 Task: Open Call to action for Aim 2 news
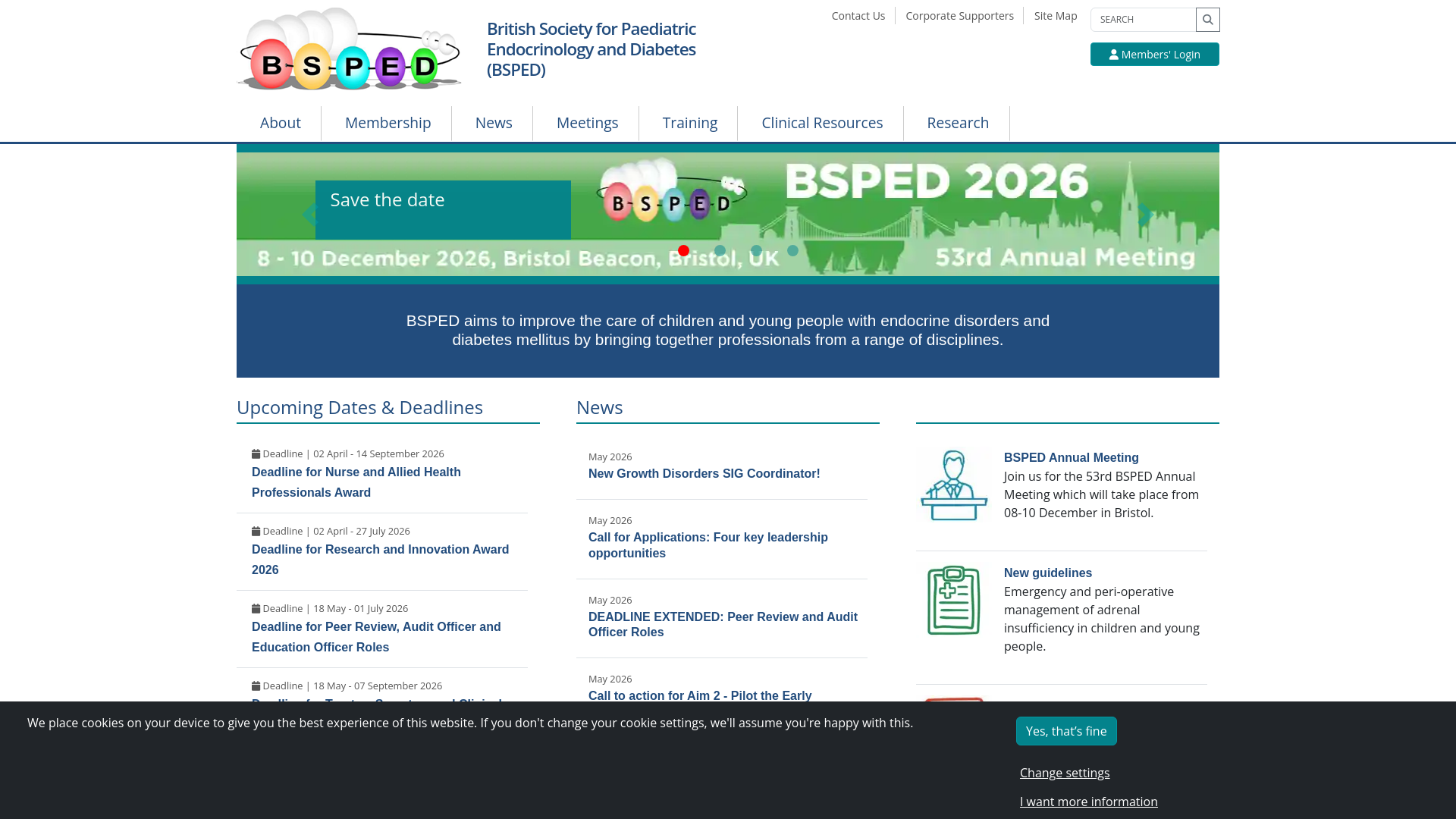(x=700, y=696)
